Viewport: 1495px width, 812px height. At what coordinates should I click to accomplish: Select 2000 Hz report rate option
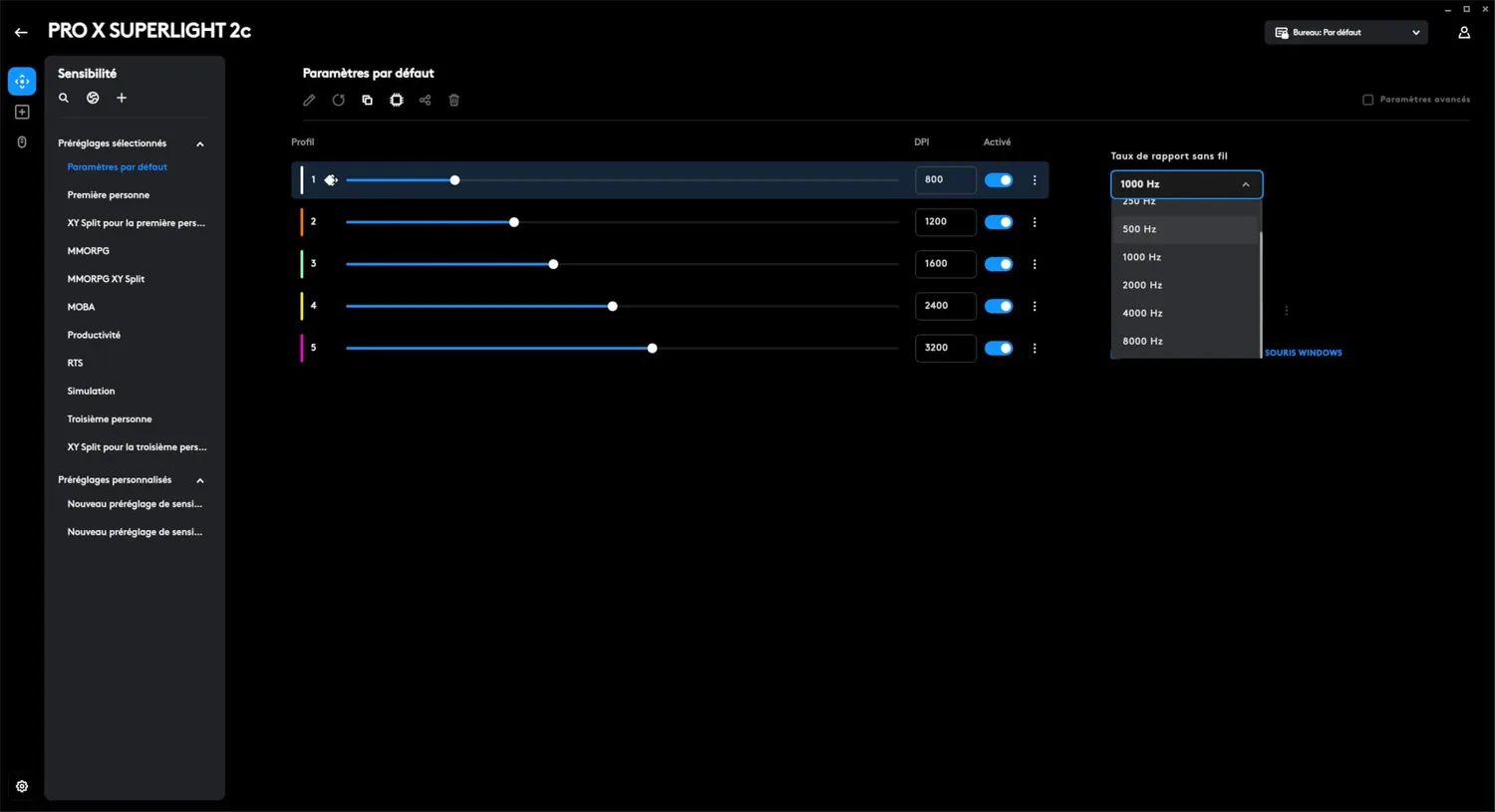pos(1185,285)
